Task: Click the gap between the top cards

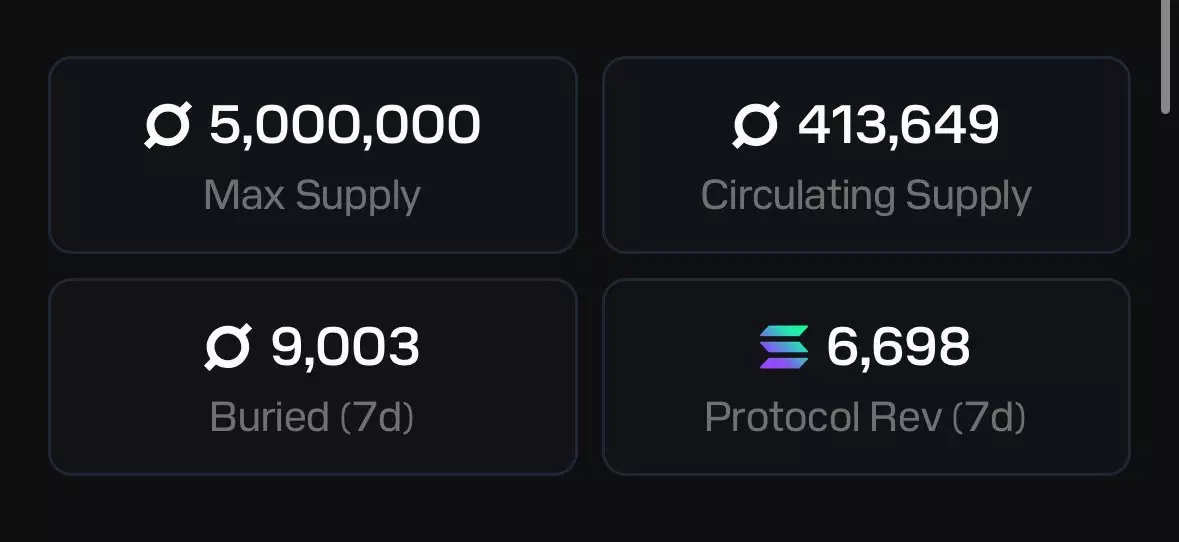Action: (590, 155)
